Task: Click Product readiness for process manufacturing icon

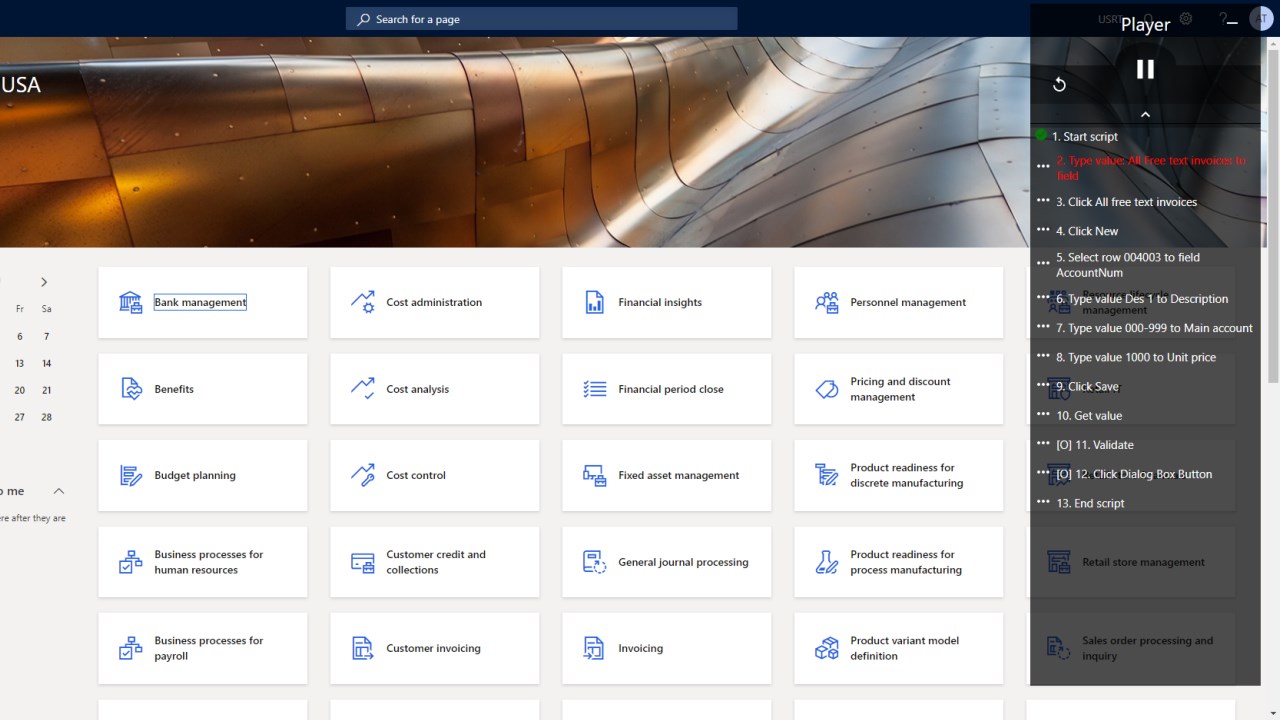Action: (x=827, y=562)
